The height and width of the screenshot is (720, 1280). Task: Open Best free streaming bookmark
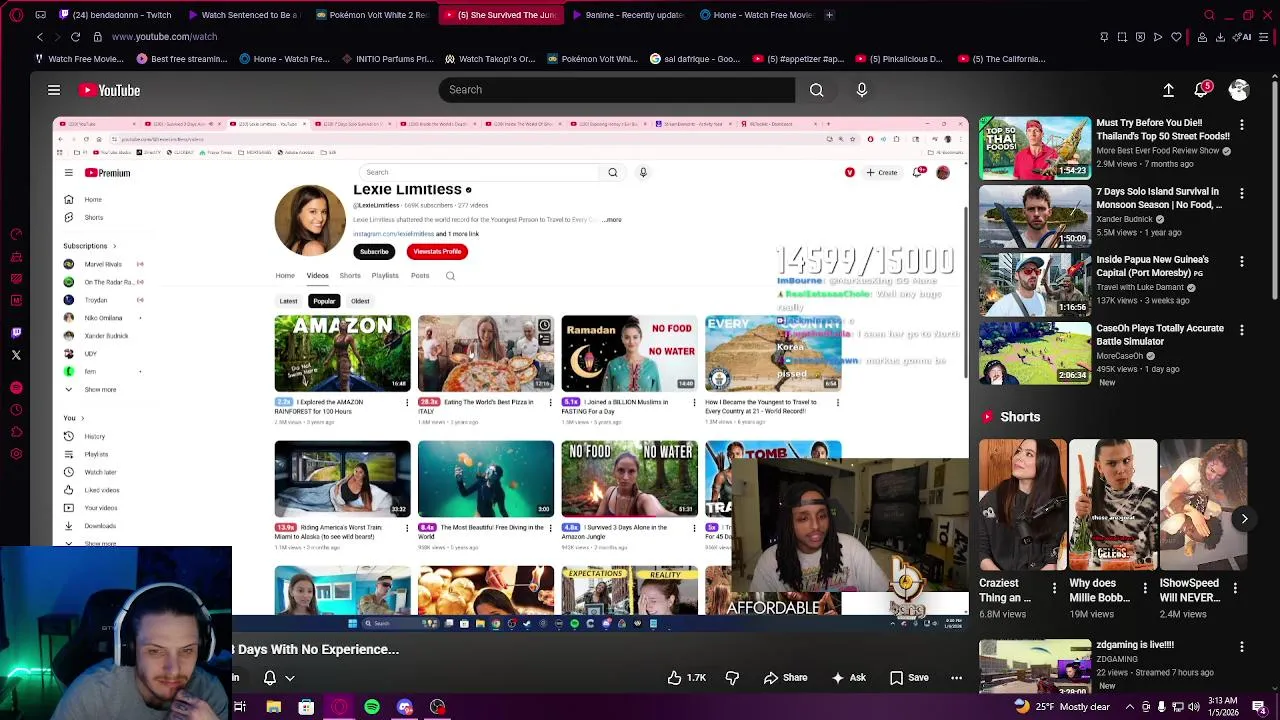click(182, 59)
